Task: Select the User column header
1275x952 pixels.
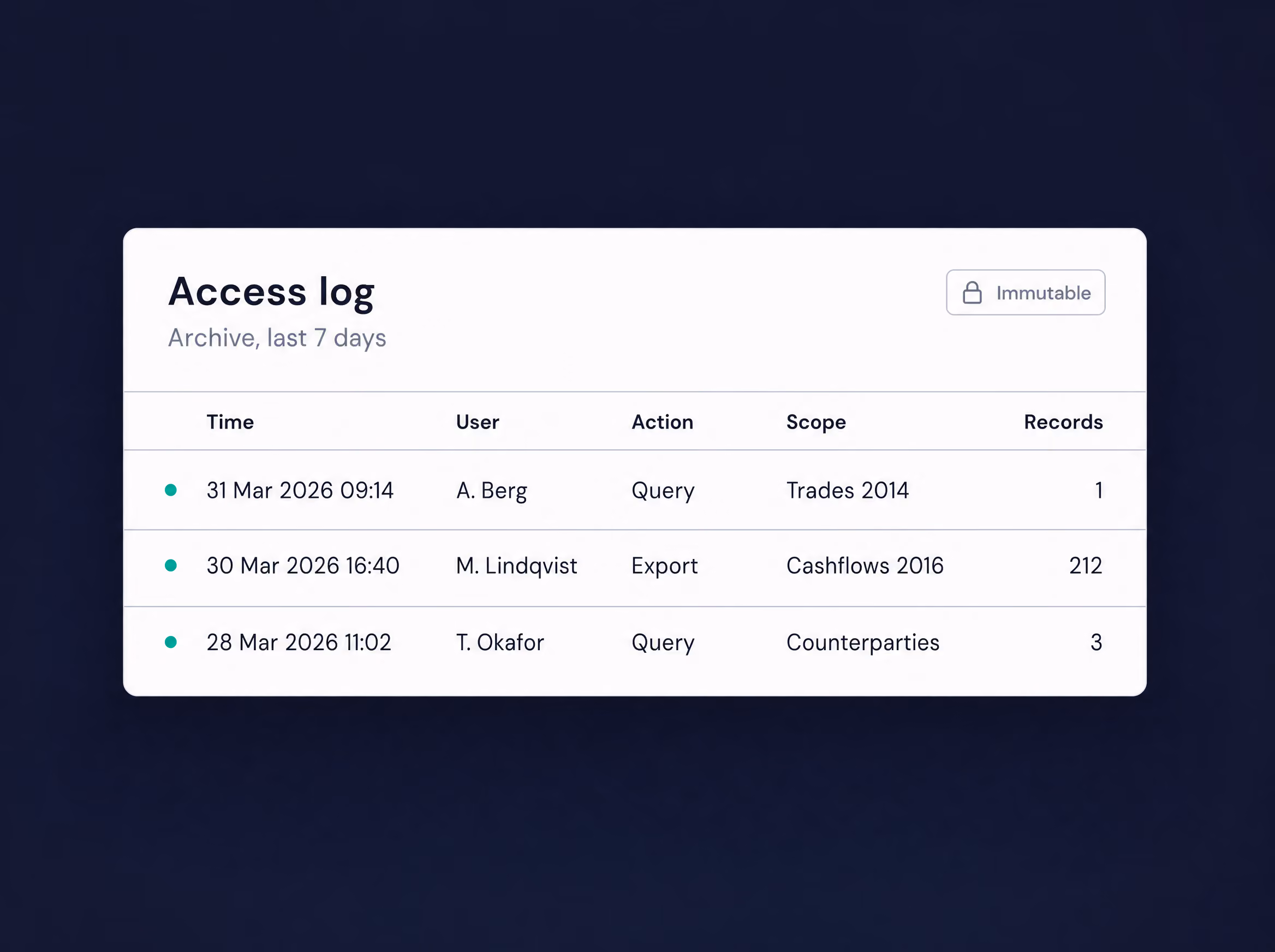Action: point(478,422)
